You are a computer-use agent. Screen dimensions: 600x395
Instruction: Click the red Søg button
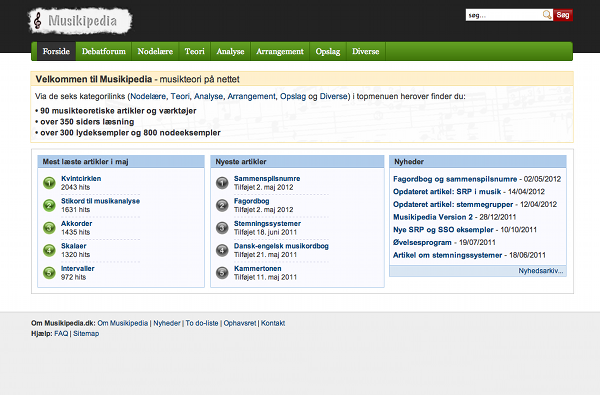(563, 15)
